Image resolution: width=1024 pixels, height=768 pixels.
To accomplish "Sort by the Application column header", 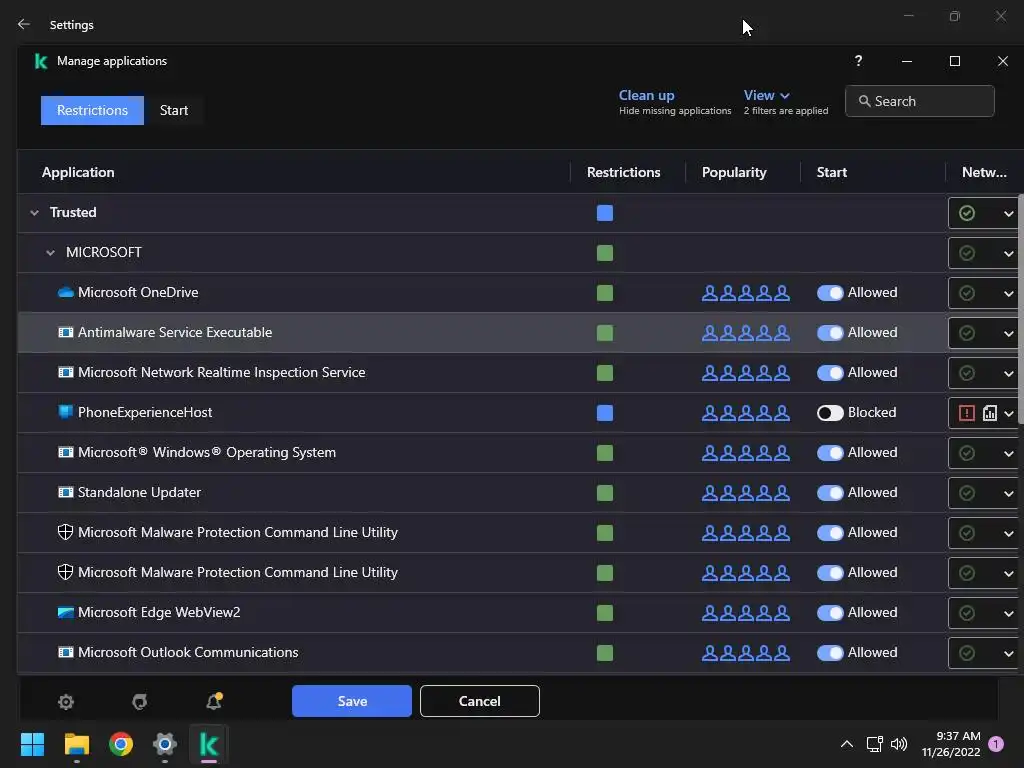I will click(x=78, y=172).
